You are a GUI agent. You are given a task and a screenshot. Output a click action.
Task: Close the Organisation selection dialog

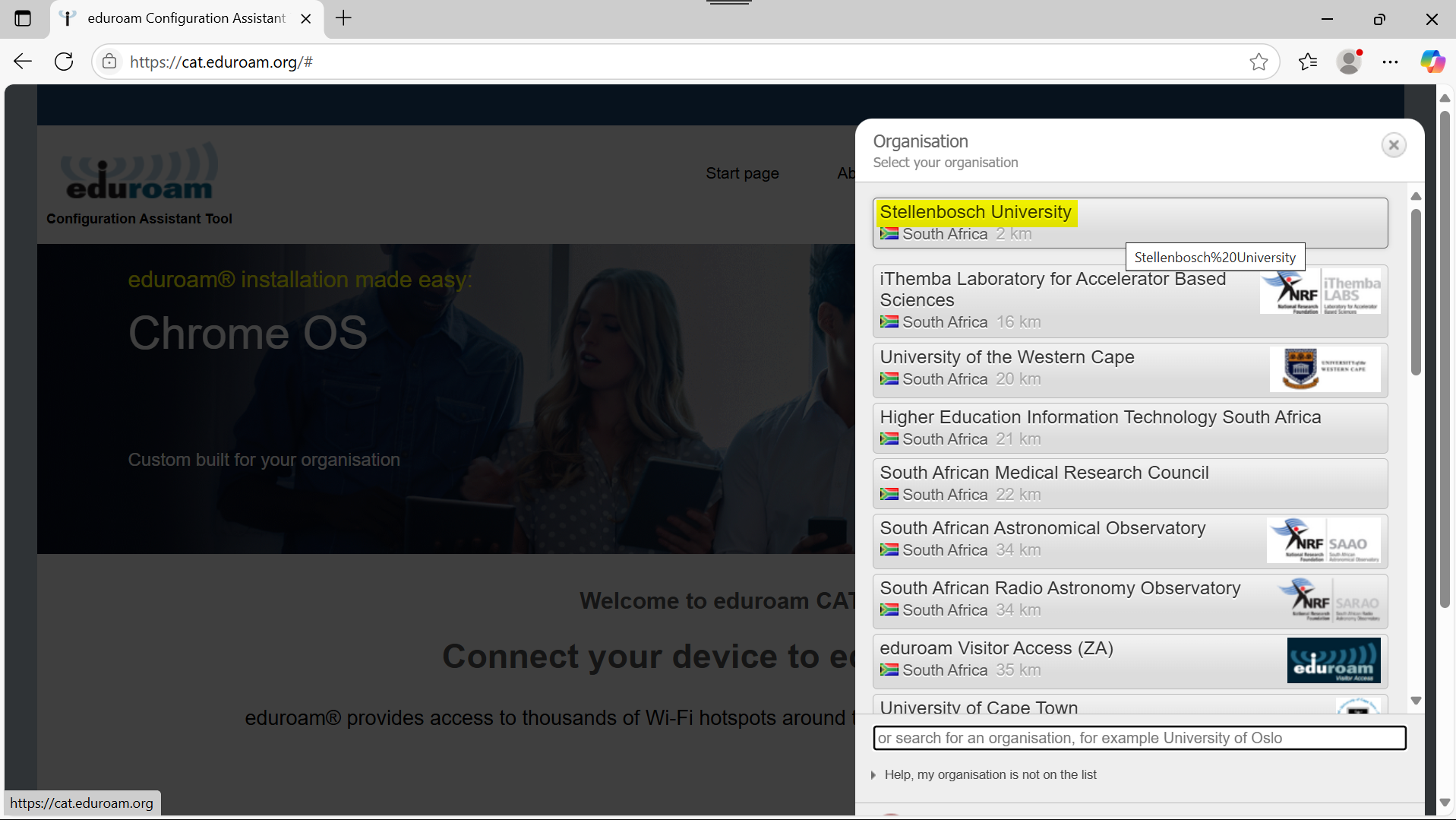click(x=1393, y=145)
